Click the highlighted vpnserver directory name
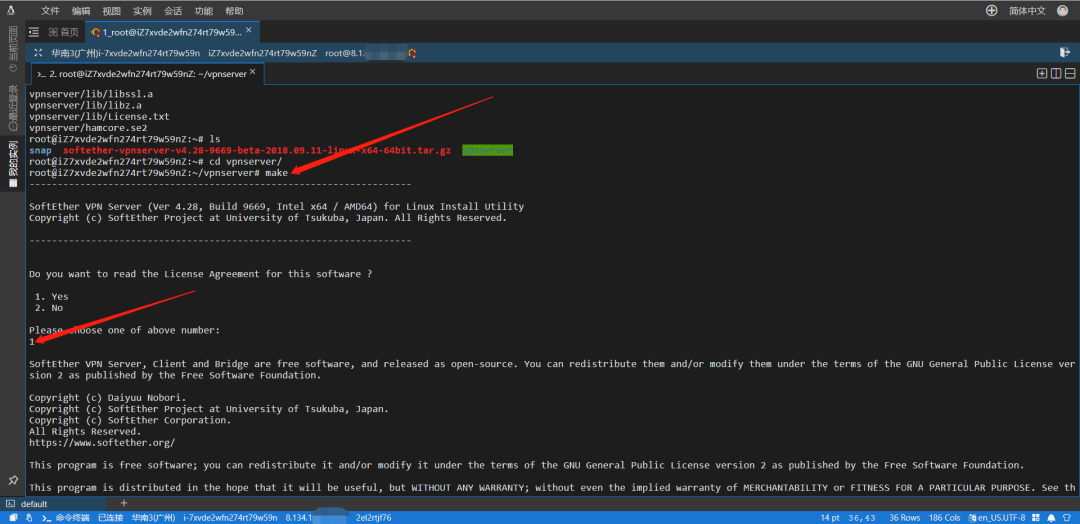1080x524 pixels. pyautogui.click(x=488, y=150)
